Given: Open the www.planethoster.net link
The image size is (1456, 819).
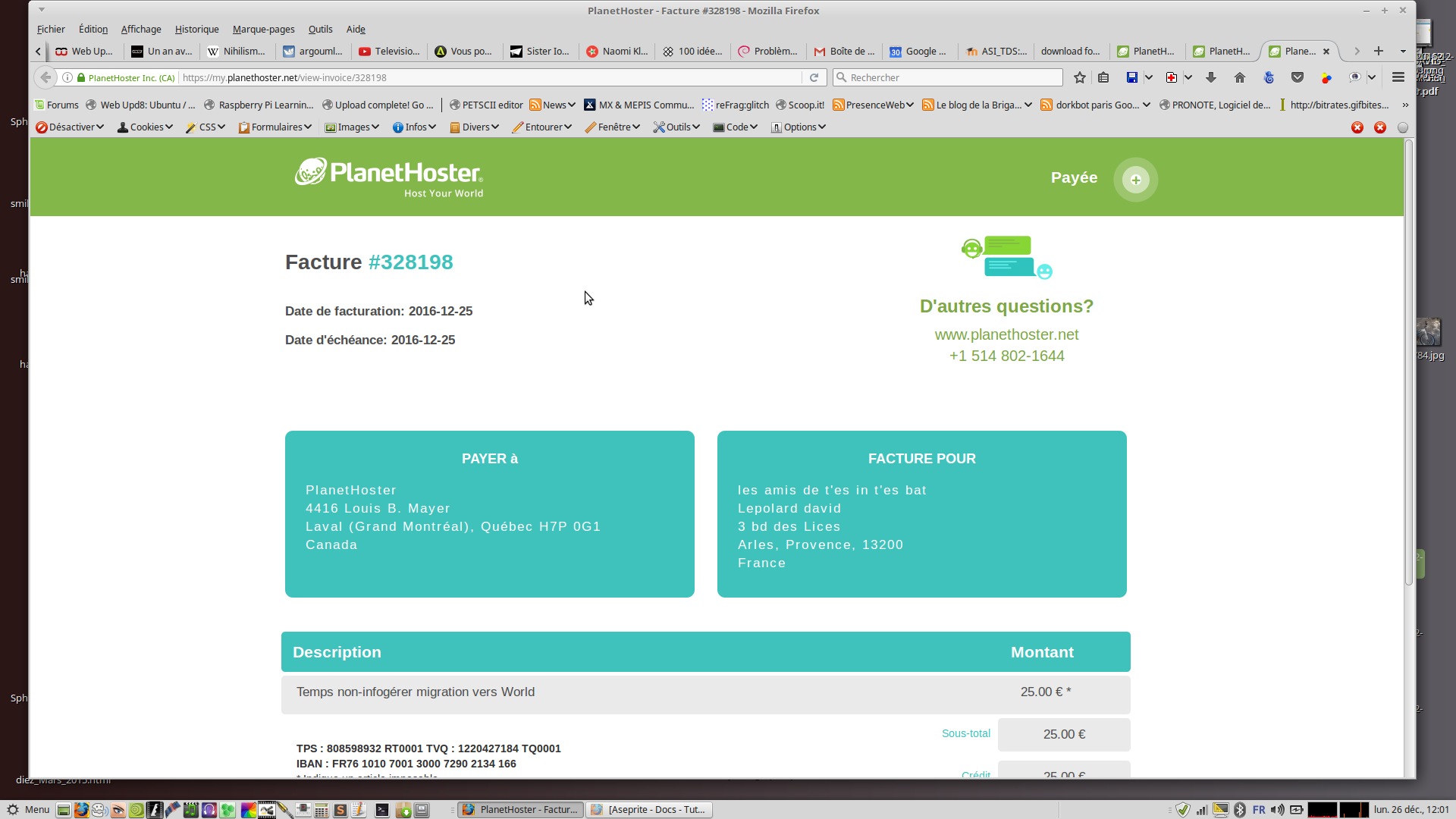Looking at the screenshot, I should (x=1006, y=334).
